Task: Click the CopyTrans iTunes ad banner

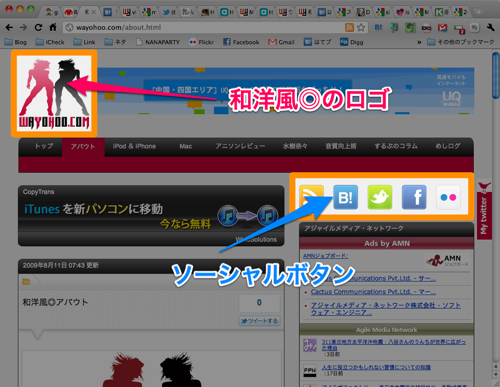Action: click(x=151, y=216)
